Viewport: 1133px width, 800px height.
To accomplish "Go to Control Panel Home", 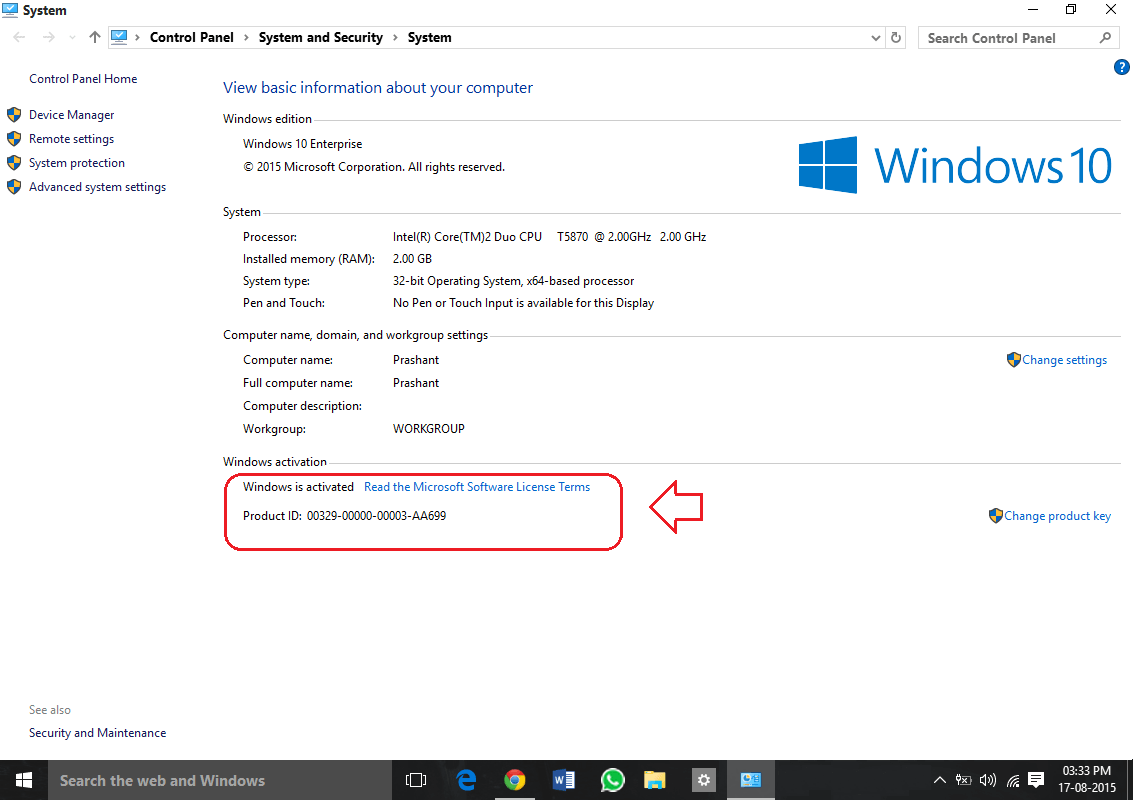I will [x=82, y=79].
